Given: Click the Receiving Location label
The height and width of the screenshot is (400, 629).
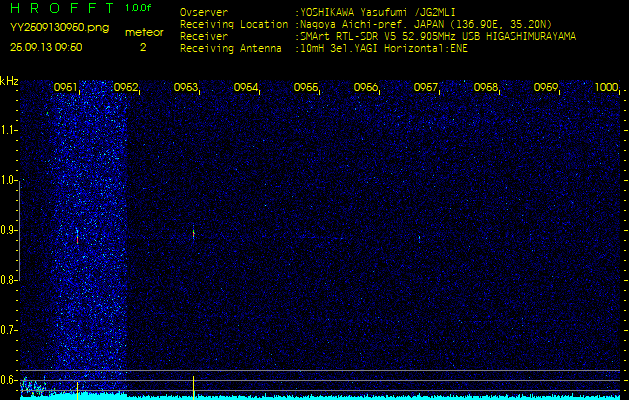Looking at the screenshot, I should point(234,24).
